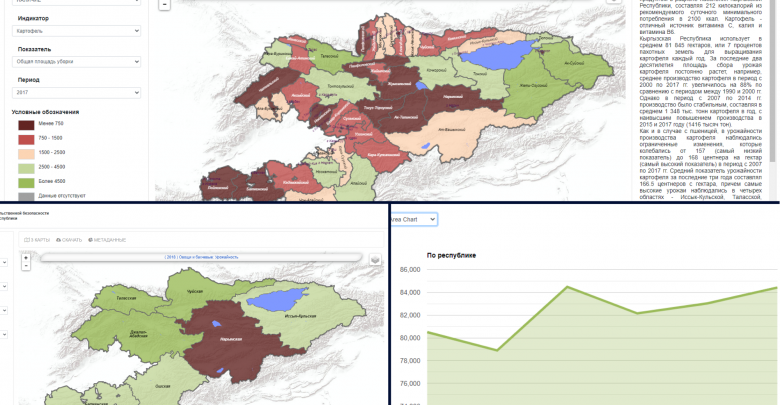Zoom out on the lower regional map
Screen dimensions: 780x405
tap(26, 266)
